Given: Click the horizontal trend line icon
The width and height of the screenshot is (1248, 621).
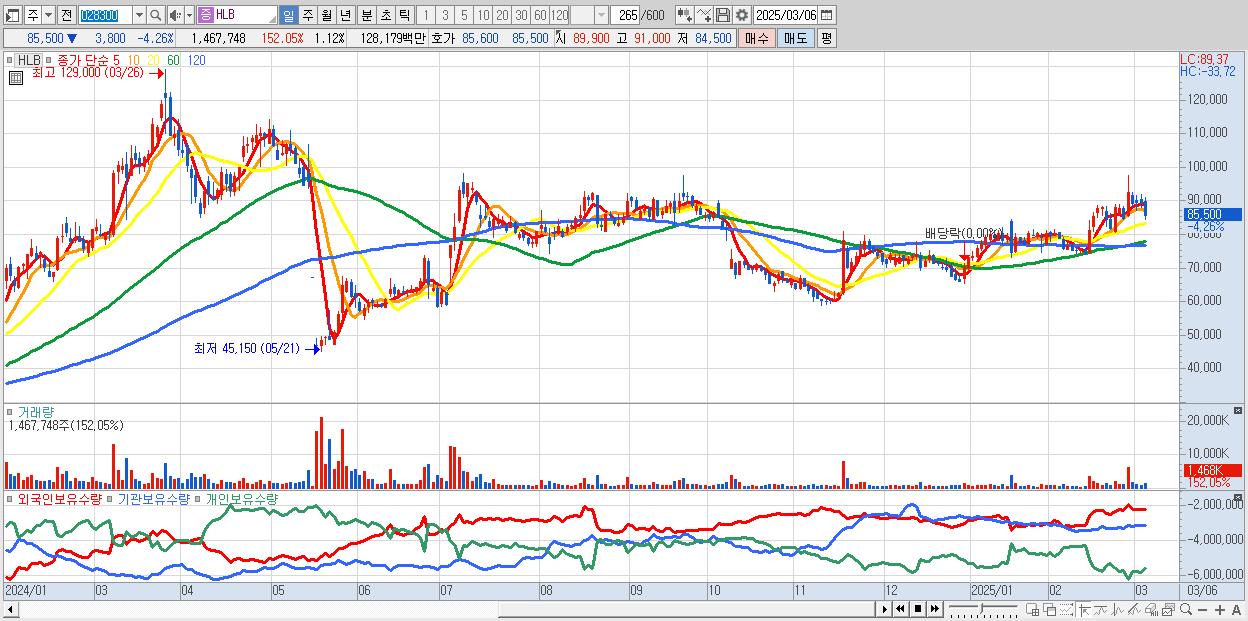Looking at the screenshot, I should tap(1101, 610).
